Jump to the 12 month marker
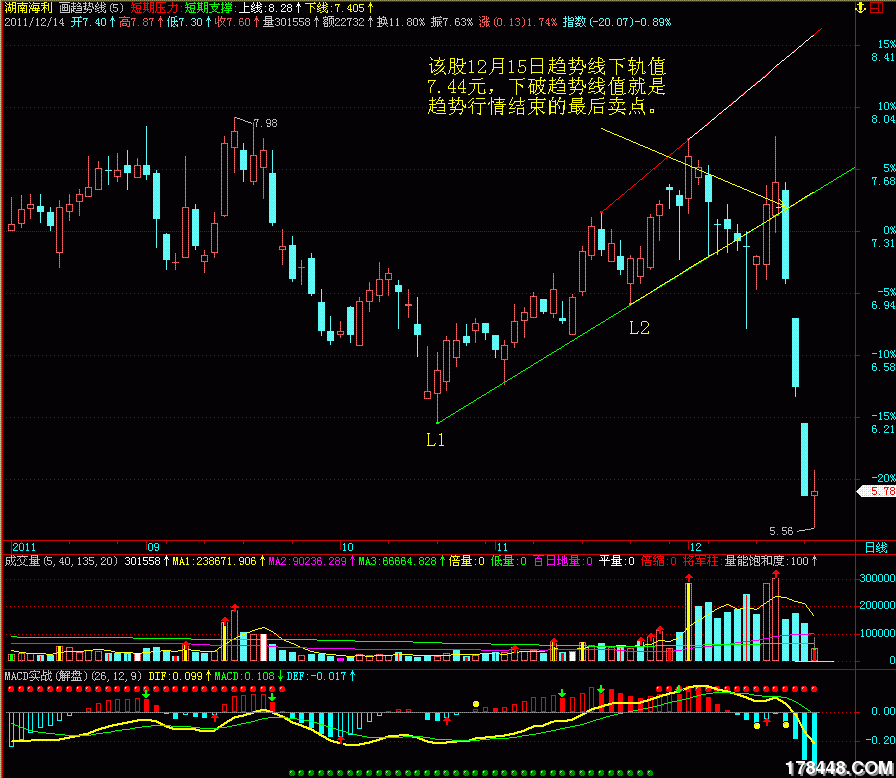Image resolution: width=896 pixels, height=778 pixels. click(x=695, y=547)
